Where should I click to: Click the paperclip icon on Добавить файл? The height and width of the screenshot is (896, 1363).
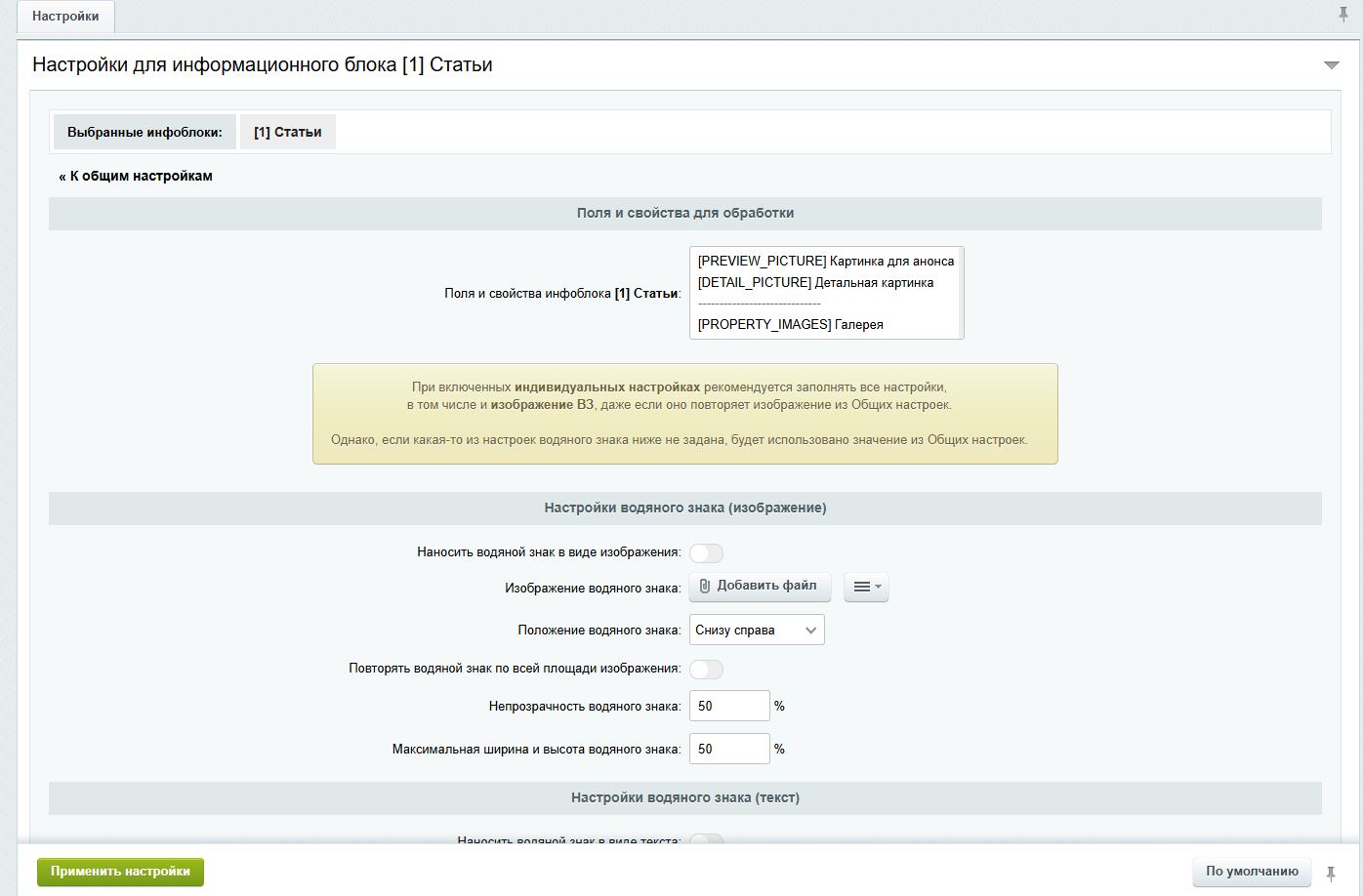(704, 587)
